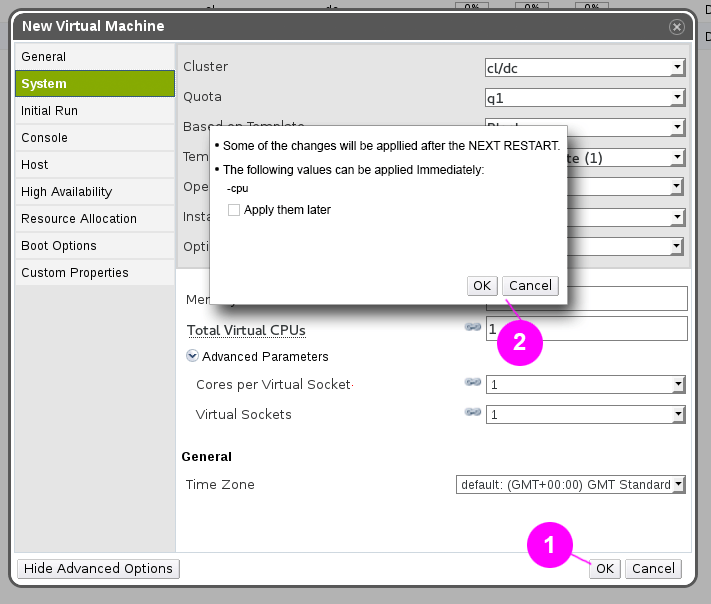The height and width of the screenshot is (604, 711).
Task: Click link icon beside Virtual Sockets
Action: 473,412
